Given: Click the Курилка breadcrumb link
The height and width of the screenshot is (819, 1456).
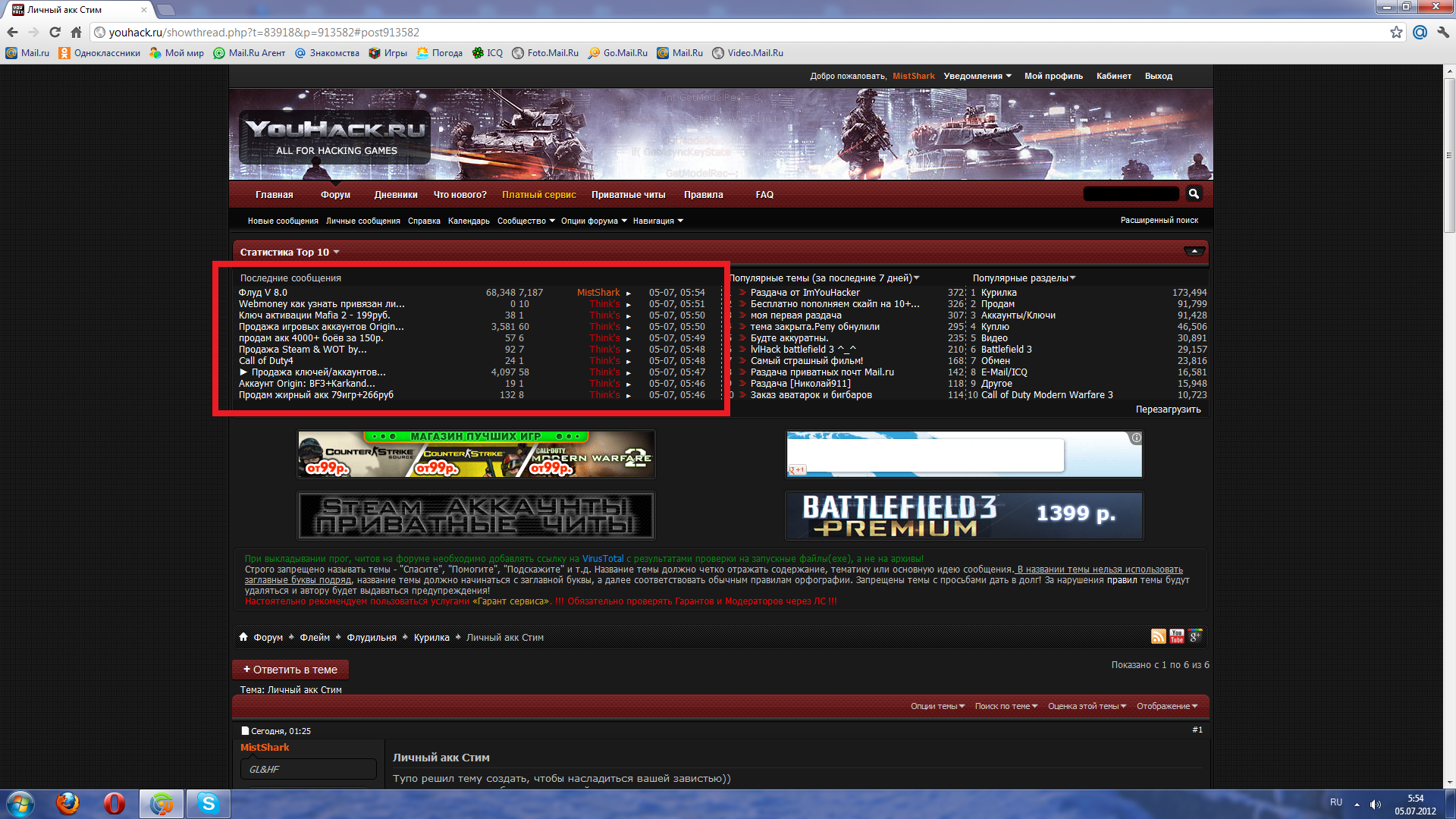Looking at the screenshot, I should click(431, 638).
